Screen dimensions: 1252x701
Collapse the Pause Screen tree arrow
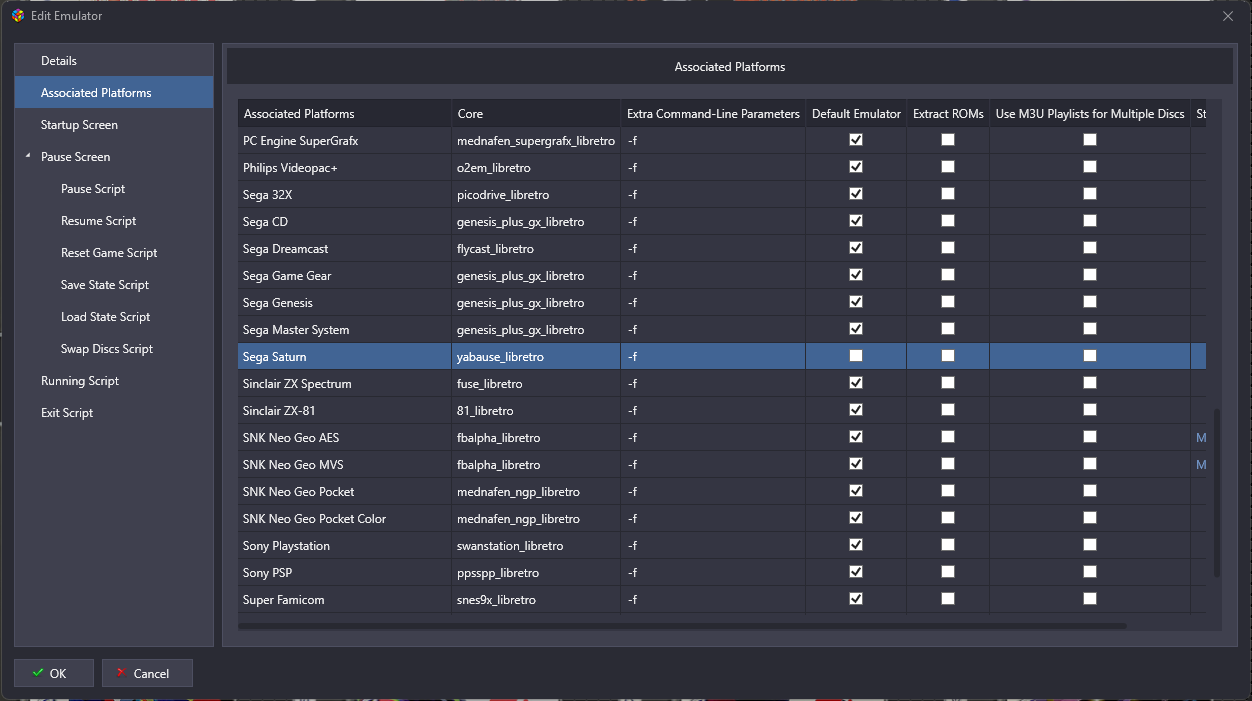[28, 156]
